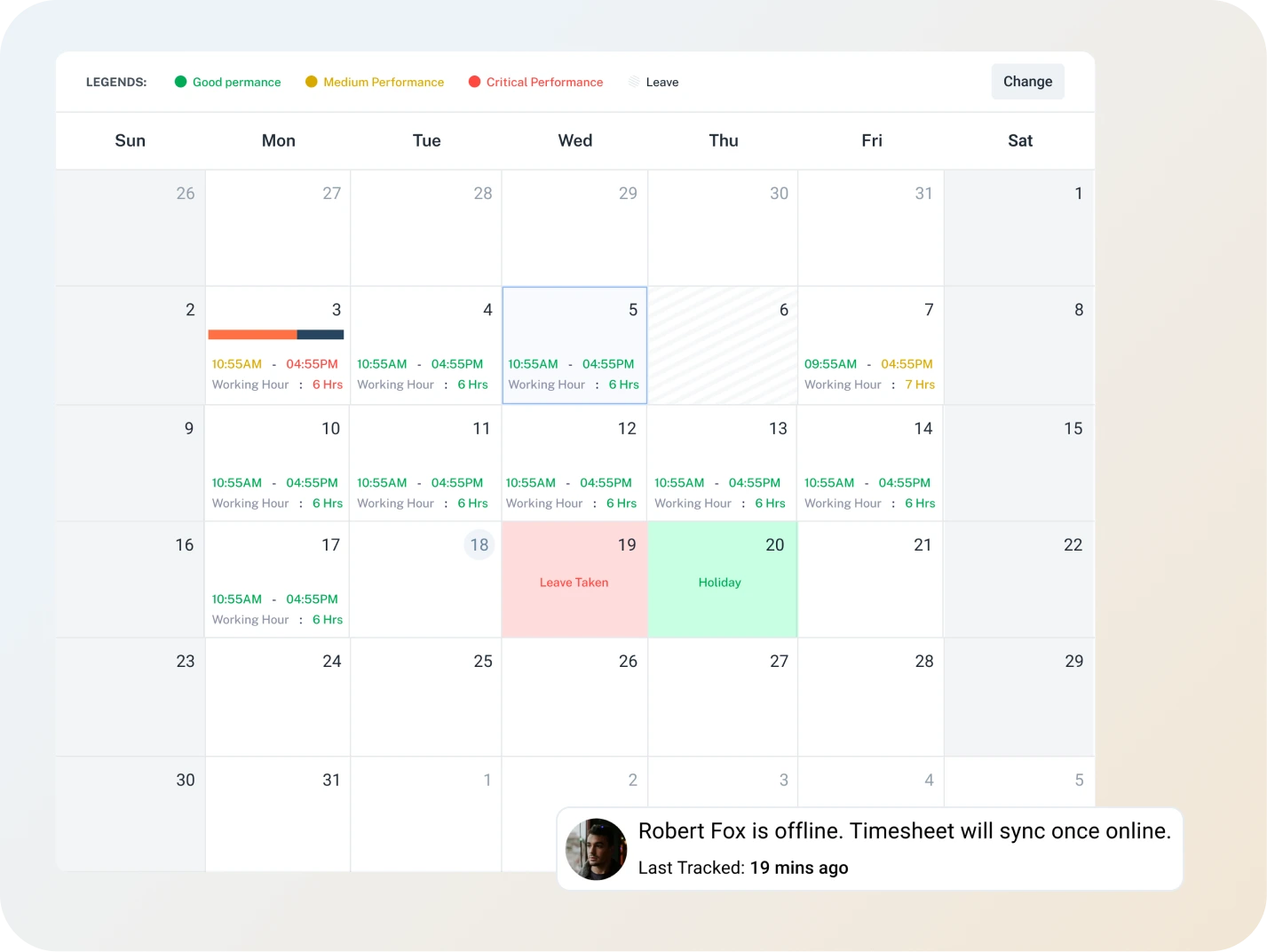Select the highlighted Wednesday 5 cell
Image resolution: width=1267 pixels, height=952 pixels.
tap(574, 345)
